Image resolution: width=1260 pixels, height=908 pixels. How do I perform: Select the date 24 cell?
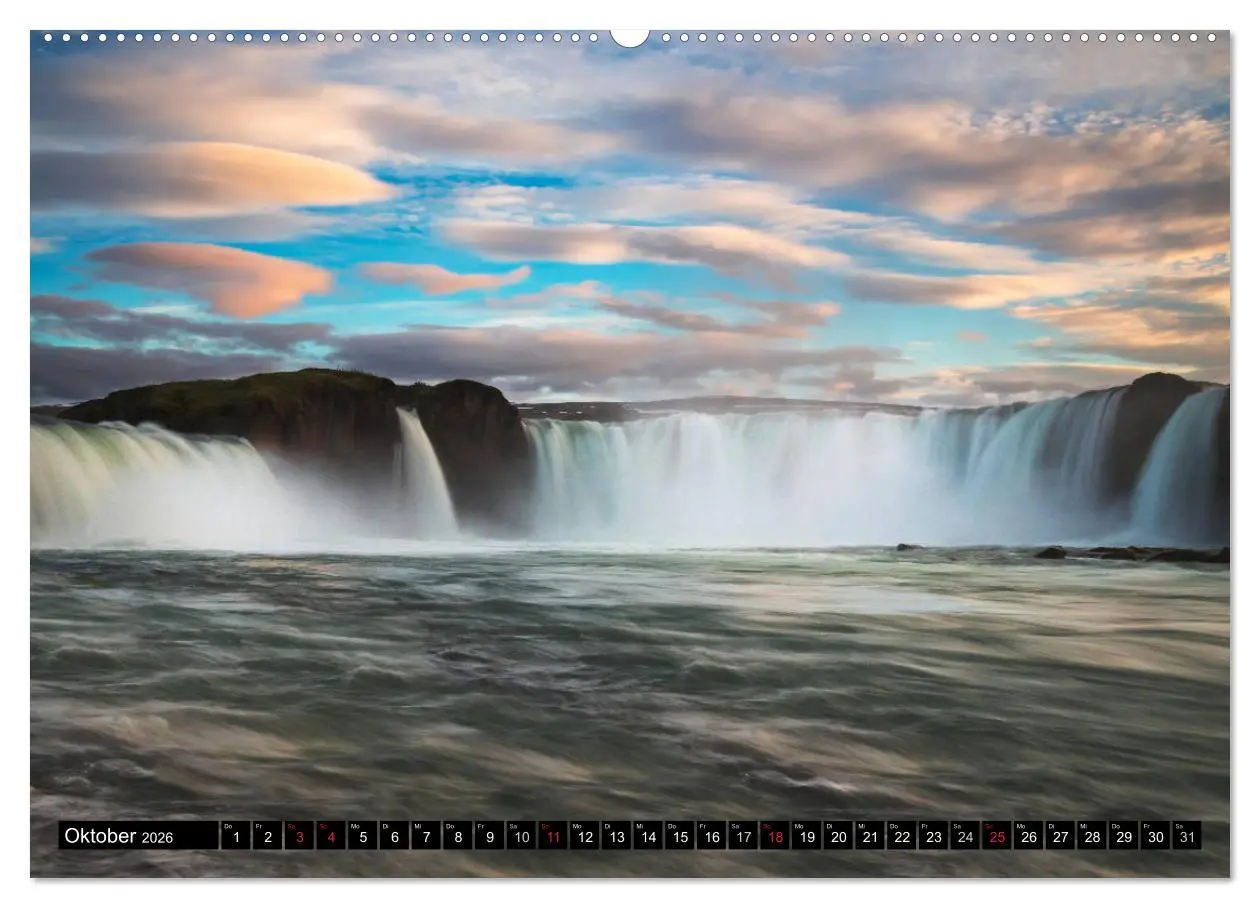tap(965, 836)
